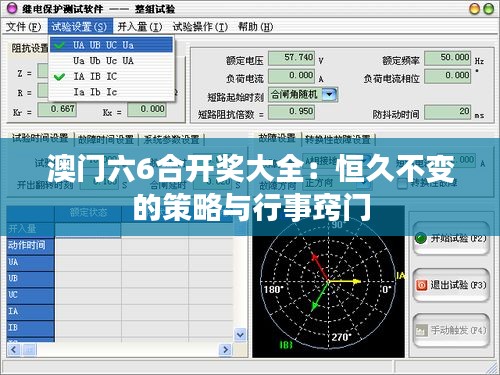The image size is (500, 375).
Task: Expand the 合闸角随机 dropdown
Action: [330, 95]
